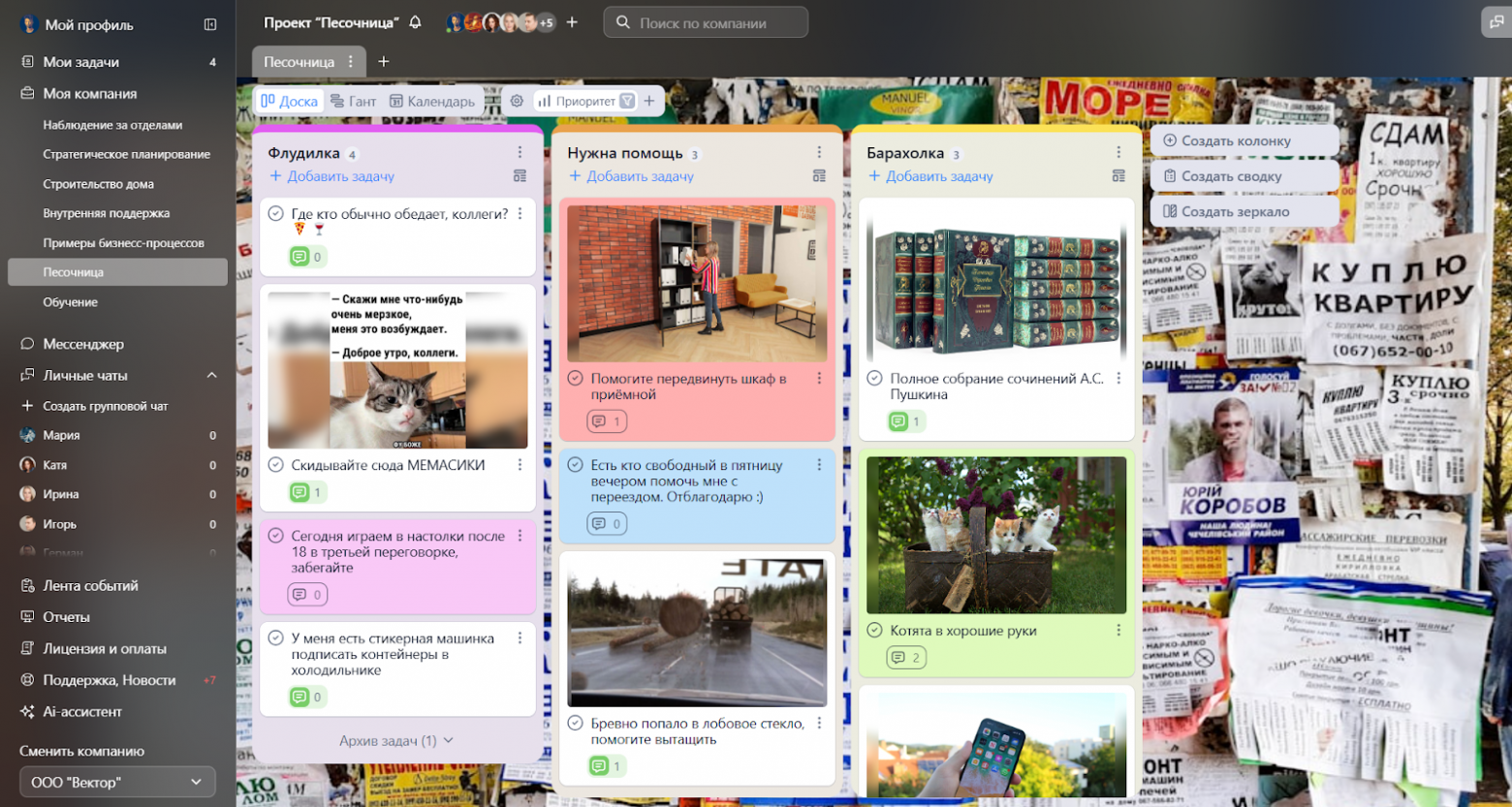Click the column view icon in Барахолка
The image size is (1512, 807).
(1118, 176)
